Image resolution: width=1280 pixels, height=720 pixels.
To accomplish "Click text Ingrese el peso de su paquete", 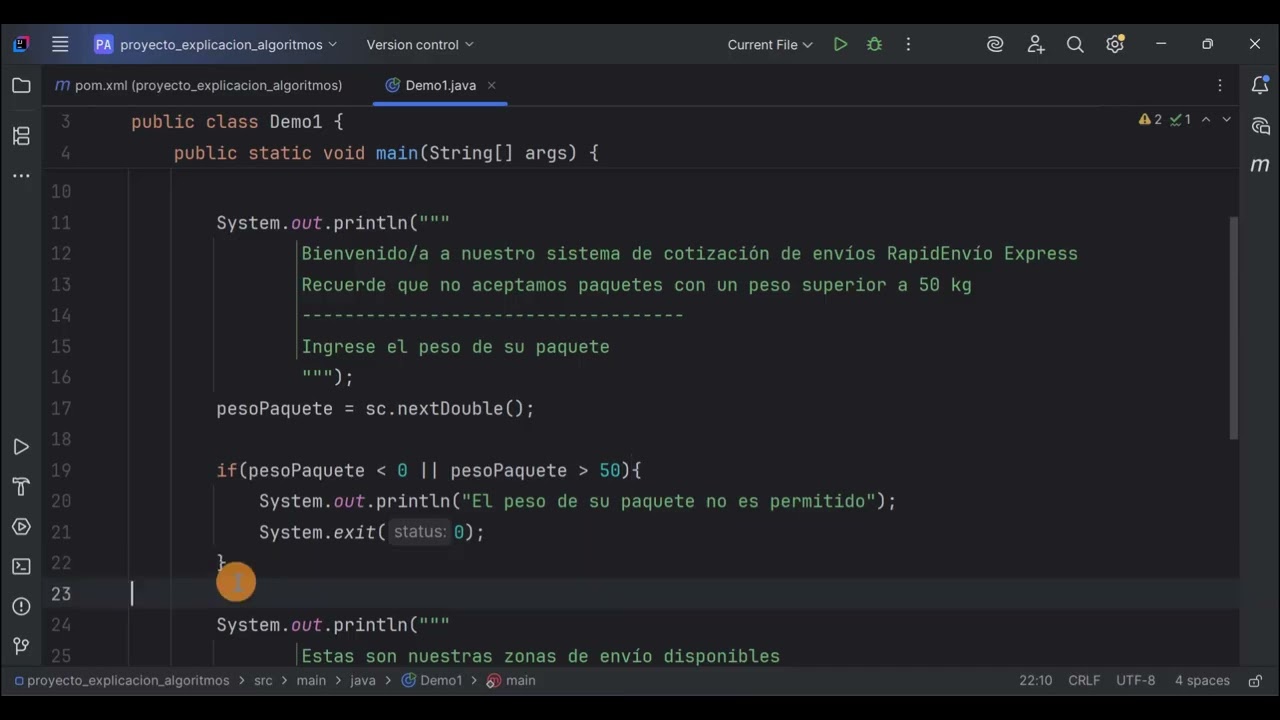I will pyautogui.click(x=455, y=347).
